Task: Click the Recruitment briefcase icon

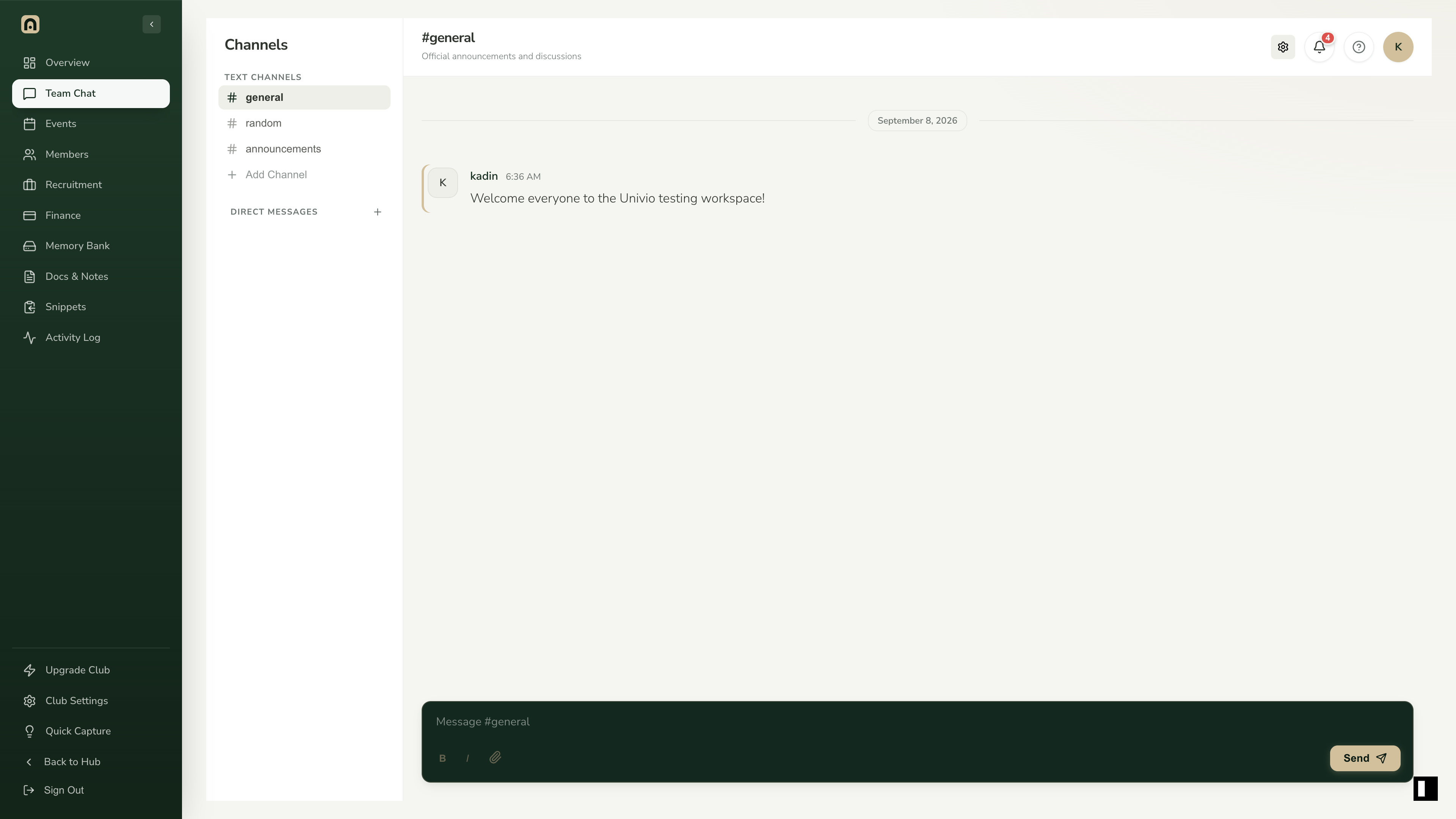Action: 30,185
